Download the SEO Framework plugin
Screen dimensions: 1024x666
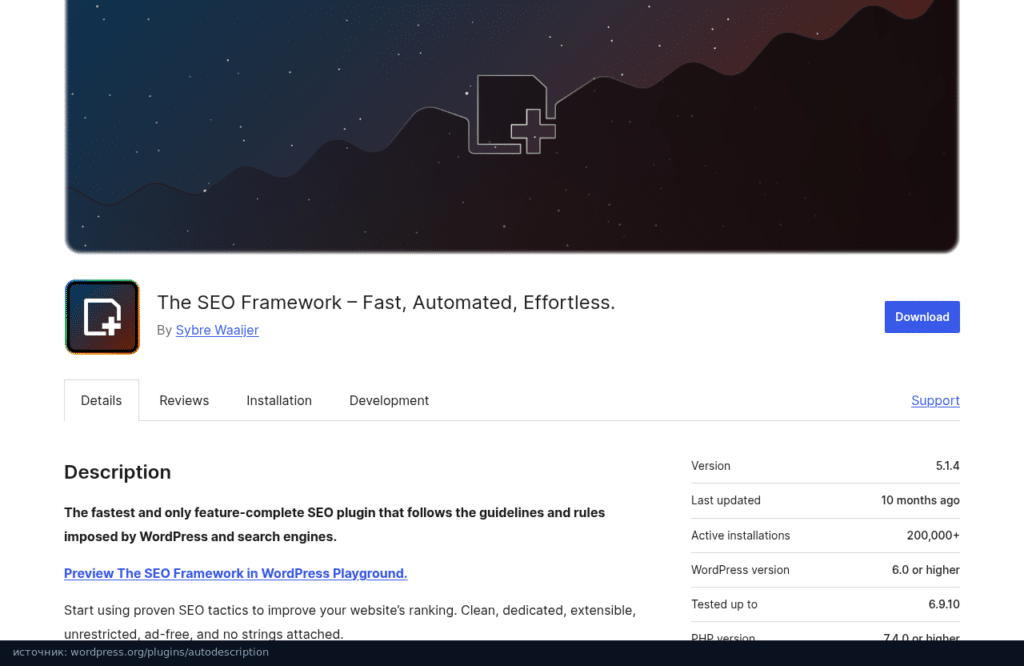pos(921,317)
